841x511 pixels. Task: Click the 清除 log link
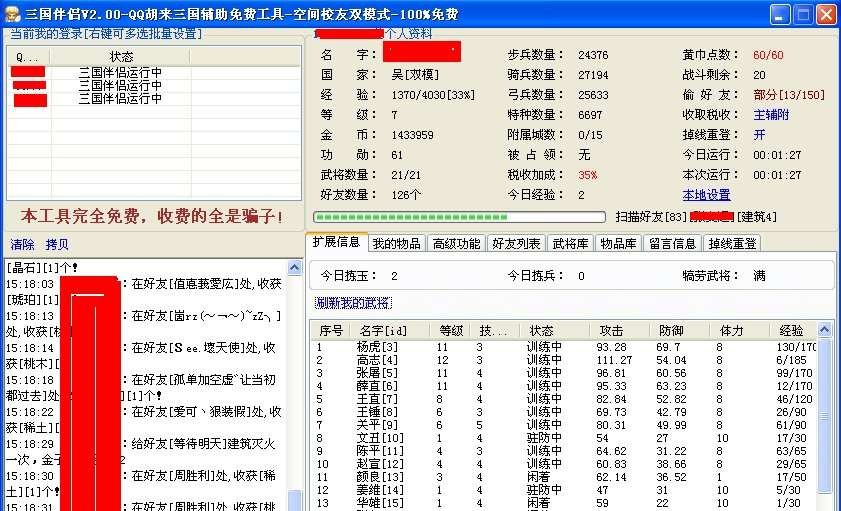pyautogui.click(x=23, y=245)
